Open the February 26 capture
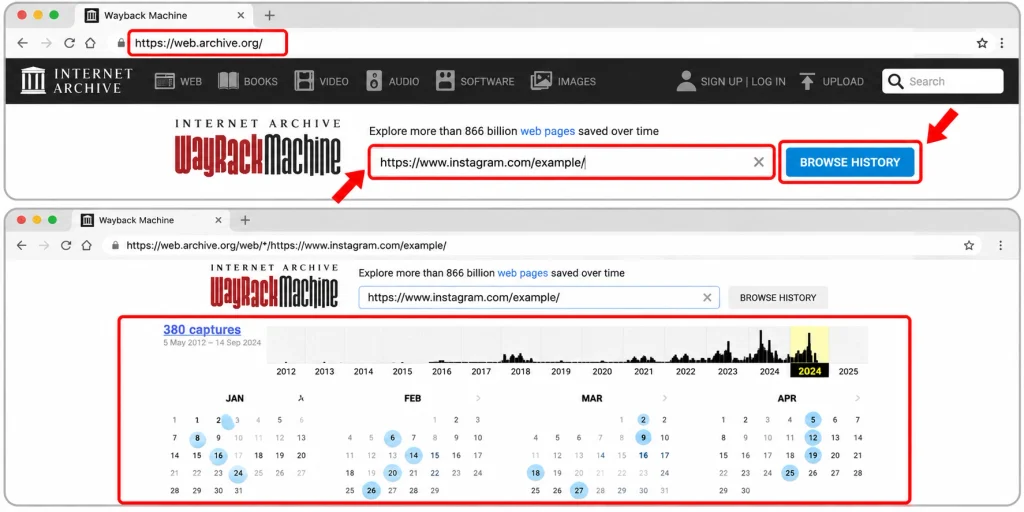The width and height of the screenshot is (1024, 512). click(x=371, y=490)
